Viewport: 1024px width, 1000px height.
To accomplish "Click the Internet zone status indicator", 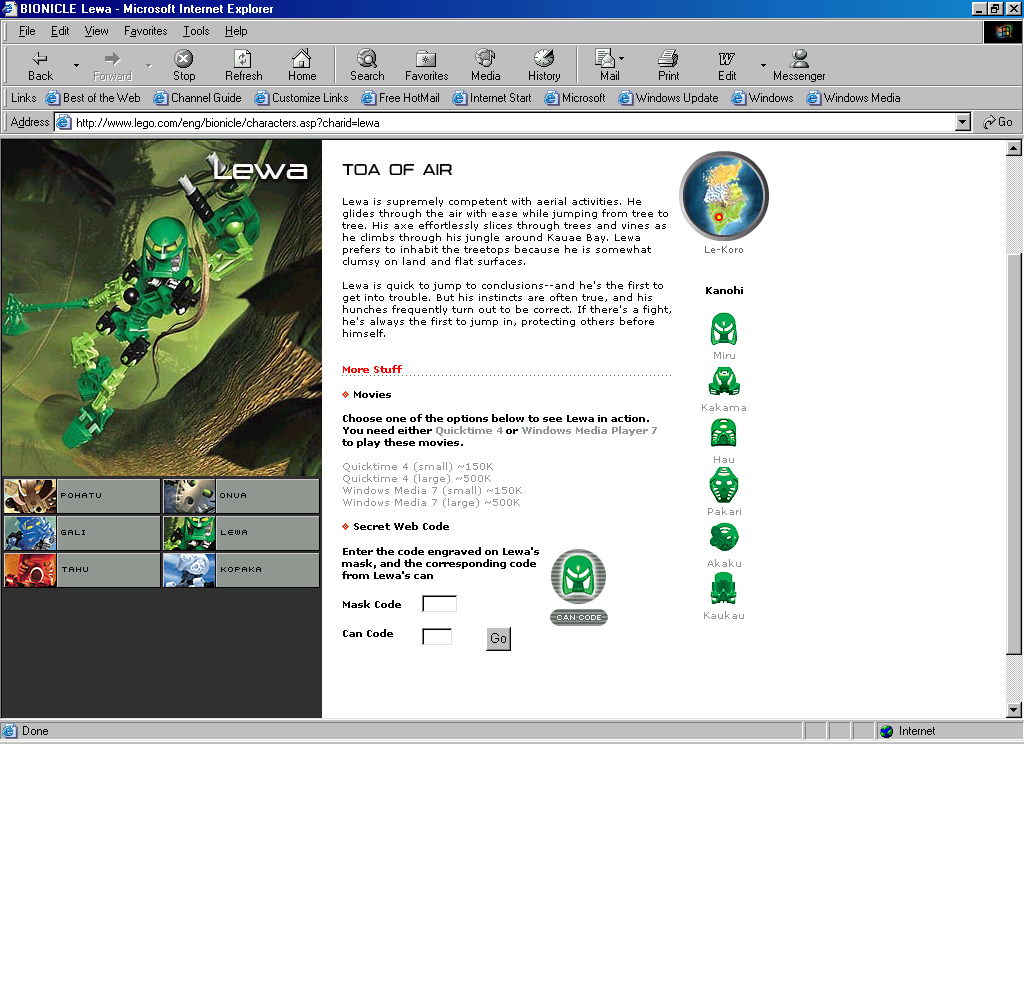I will point(948,732).
